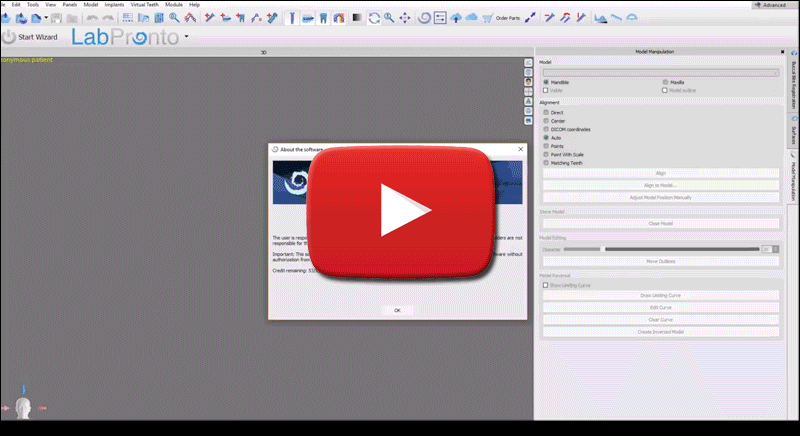Click the settings sliders box icon
Image resolution: width=800 pixels, height=436 pixels.
440,18
